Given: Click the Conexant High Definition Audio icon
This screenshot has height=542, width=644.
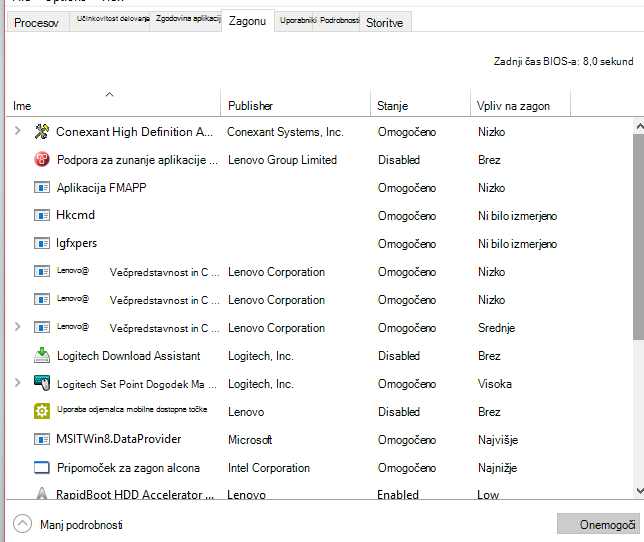Looking at the screenshot, I should point(42,132).
